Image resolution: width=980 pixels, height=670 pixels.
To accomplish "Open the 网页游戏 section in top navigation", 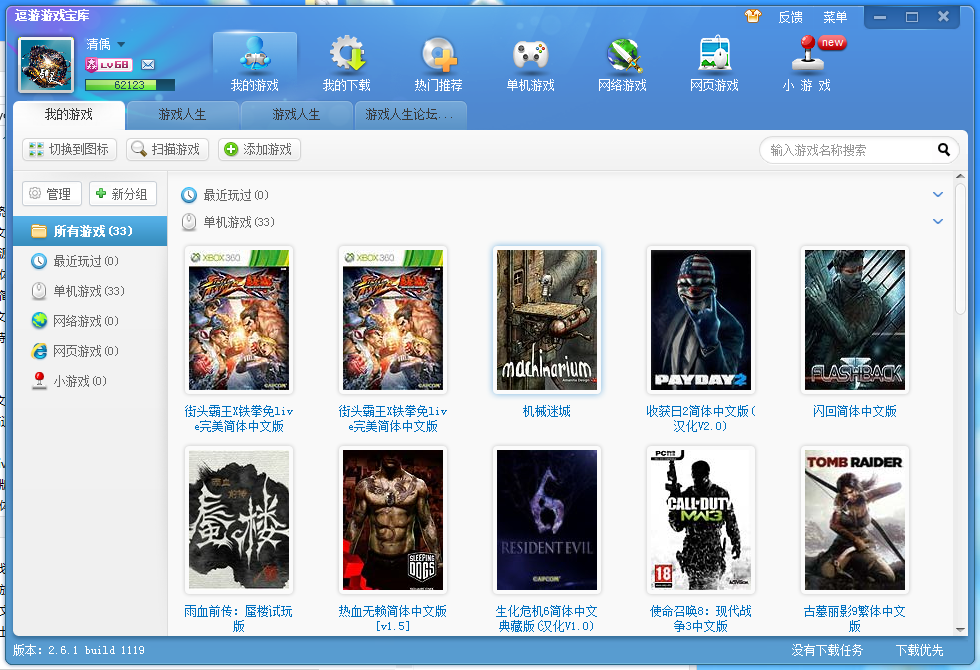I will coord(714,64).
